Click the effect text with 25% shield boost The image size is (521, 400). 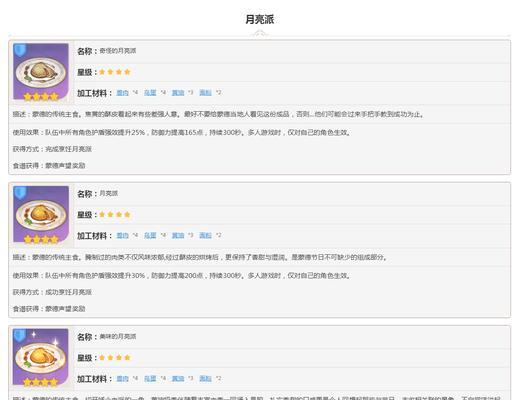pyautogui.click(x=182, y=132)
